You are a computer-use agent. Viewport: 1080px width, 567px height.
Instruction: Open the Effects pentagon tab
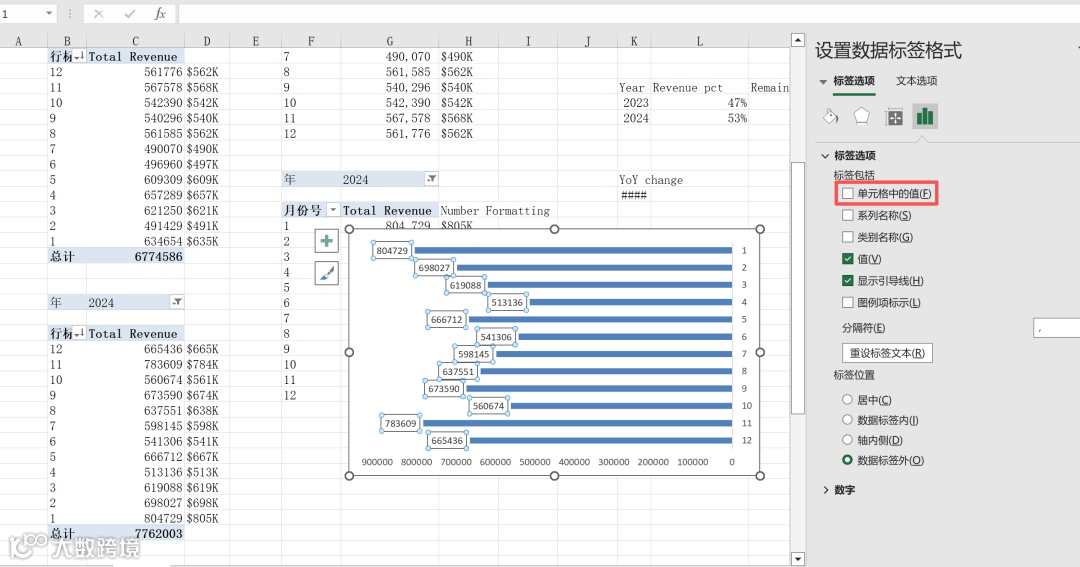point(862,116)
